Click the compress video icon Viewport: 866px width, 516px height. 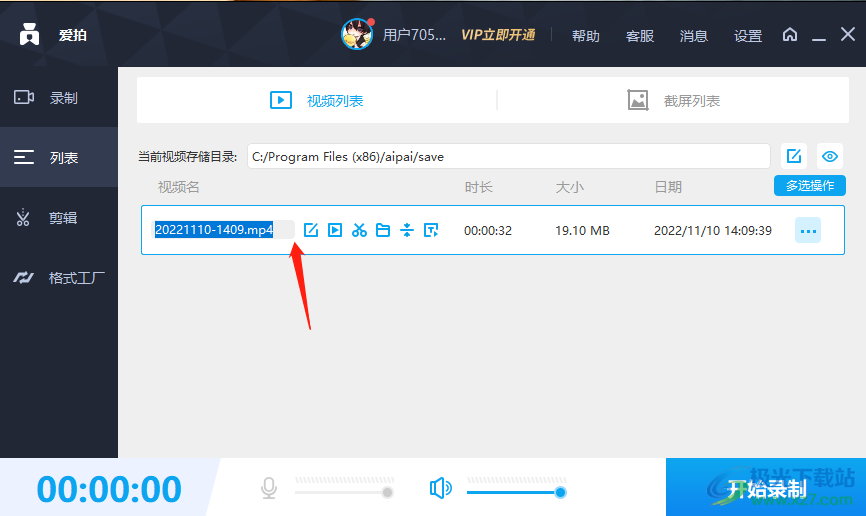tap(407, 230)
